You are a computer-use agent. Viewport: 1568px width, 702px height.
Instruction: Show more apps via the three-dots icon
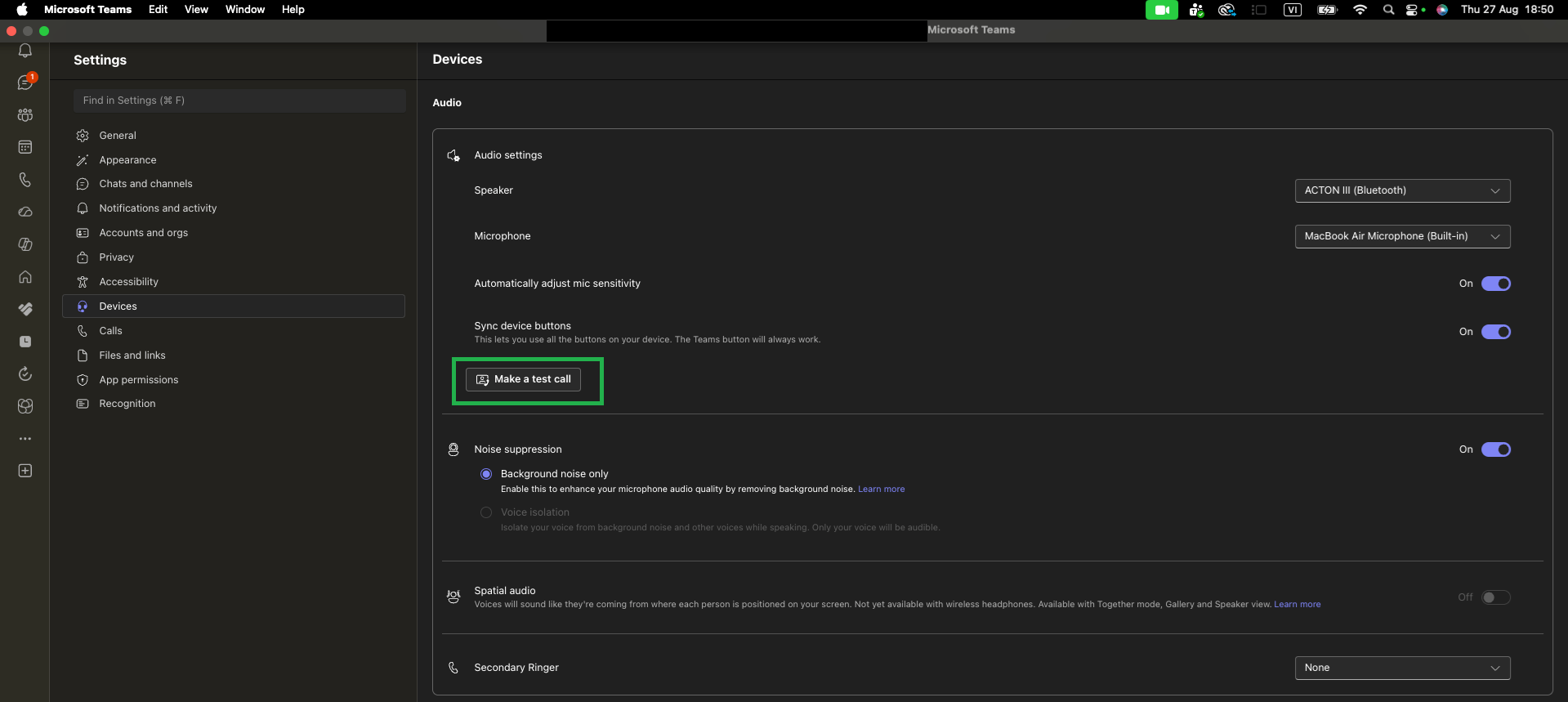tap(25, 439)
